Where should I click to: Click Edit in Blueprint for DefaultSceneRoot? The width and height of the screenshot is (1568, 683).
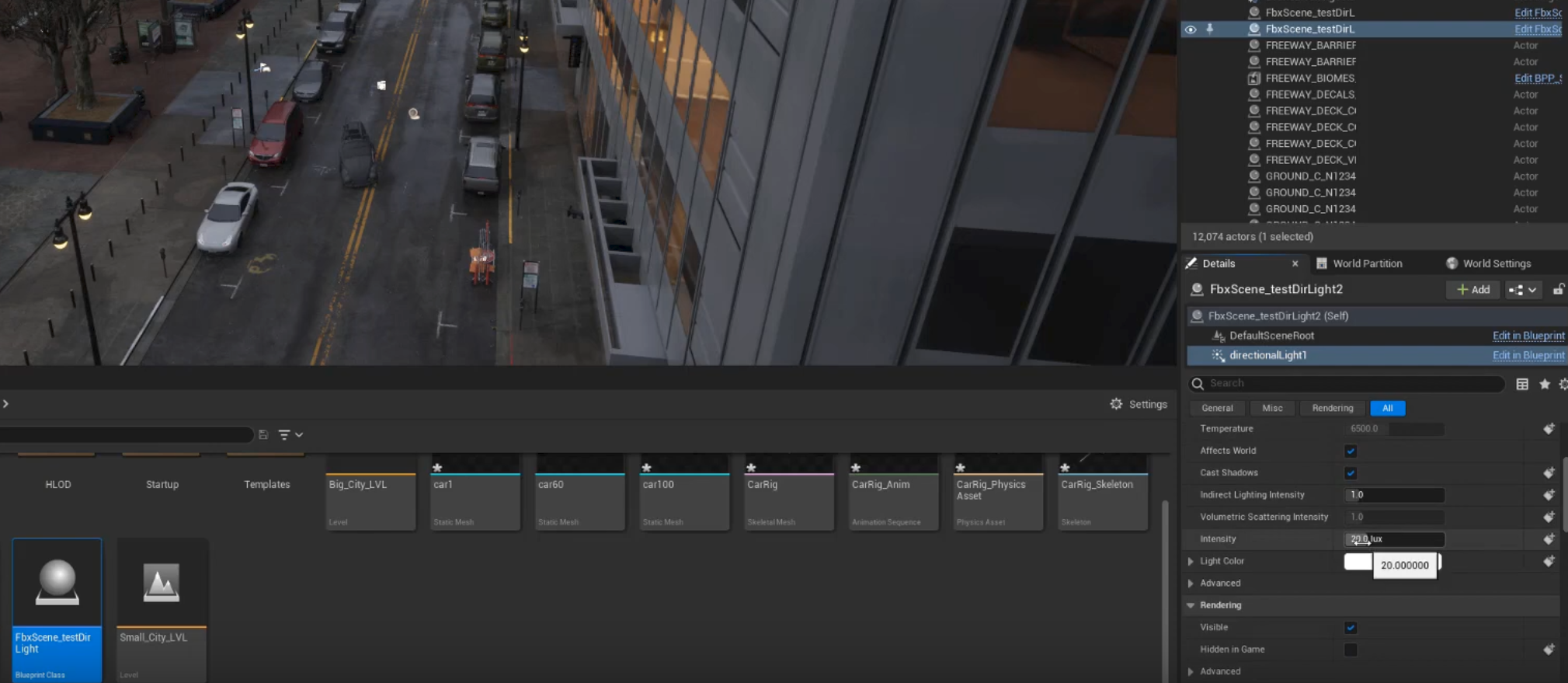[x=1528, y=336]
